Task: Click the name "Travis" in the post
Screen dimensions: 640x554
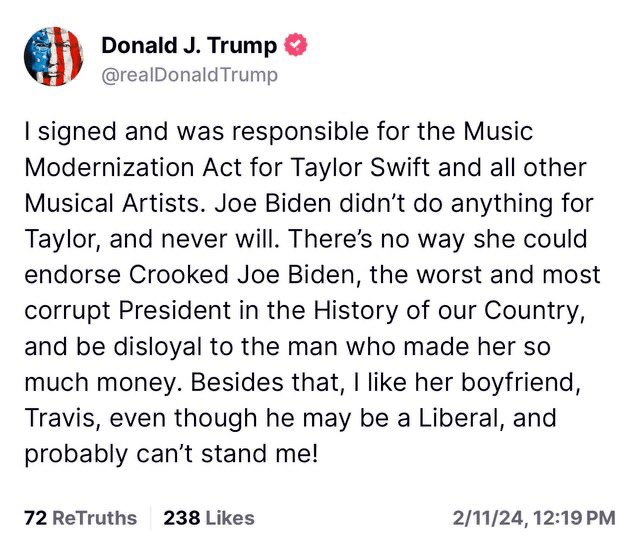Action: tap(55, 418)
